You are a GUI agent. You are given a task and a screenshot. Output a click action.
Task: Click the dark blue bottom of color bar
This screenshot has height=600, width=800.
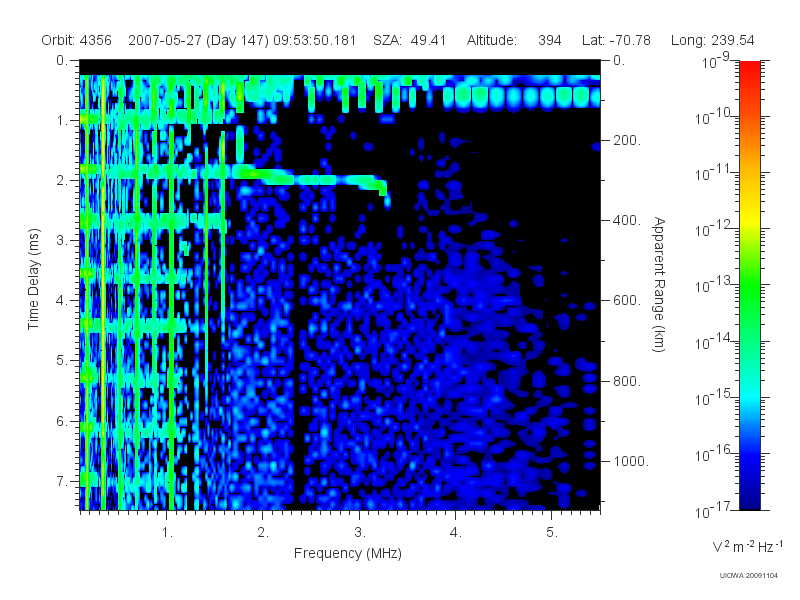[749, 504]
